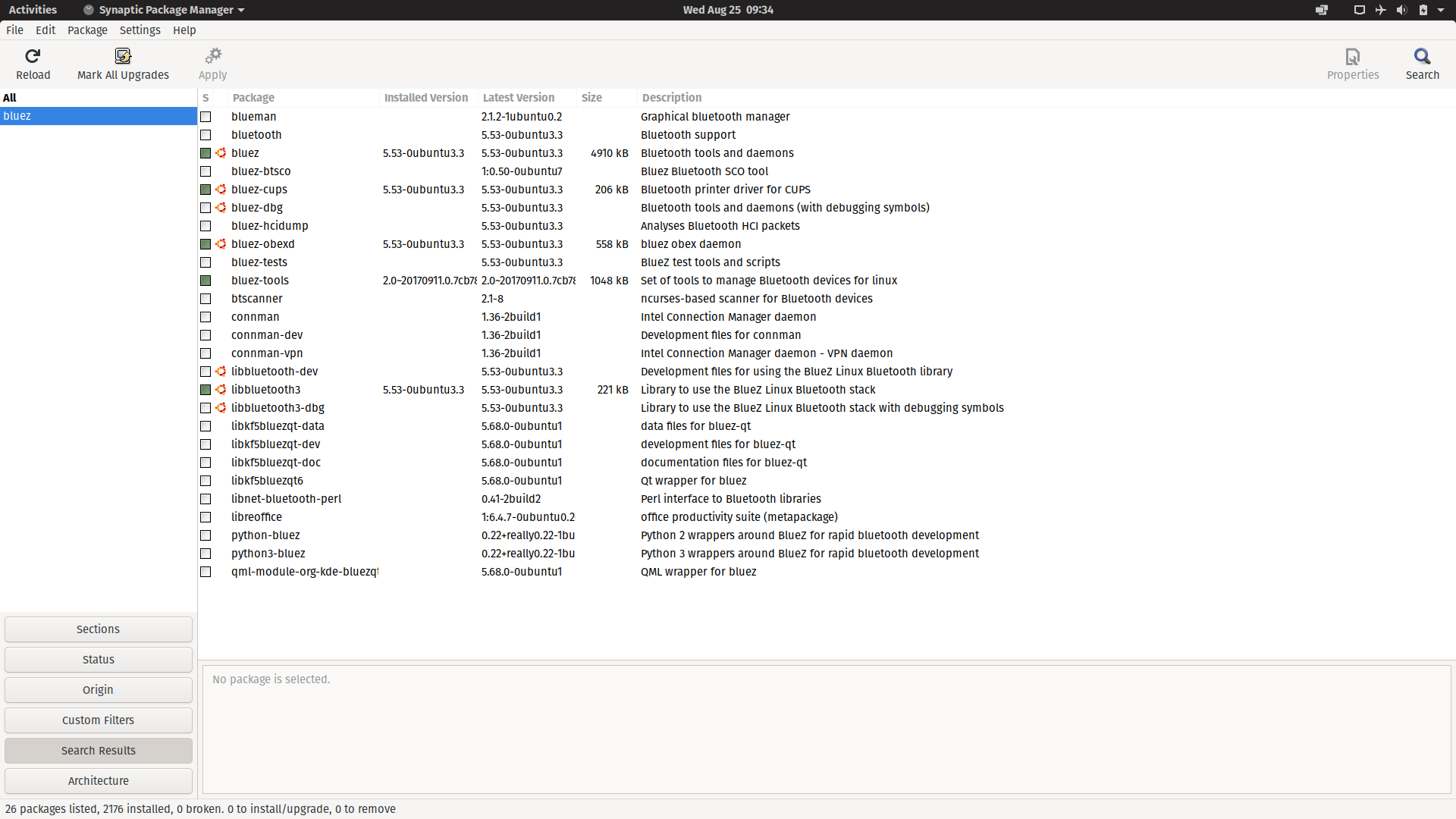The image size is (1456, 819).
Task: Click the Architecture filter button
Action: click(99, 781)
